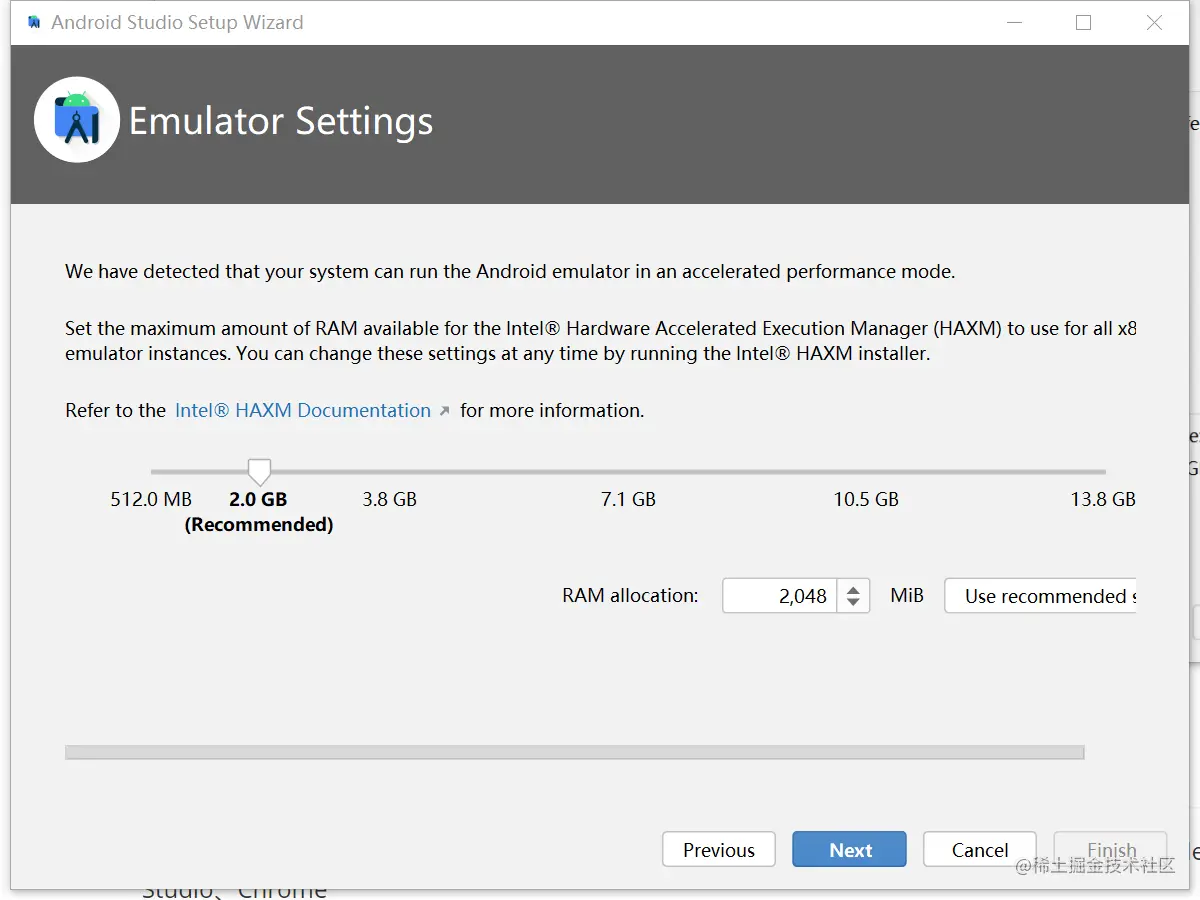Click the 10.5 GB slider label

point(866,499)
